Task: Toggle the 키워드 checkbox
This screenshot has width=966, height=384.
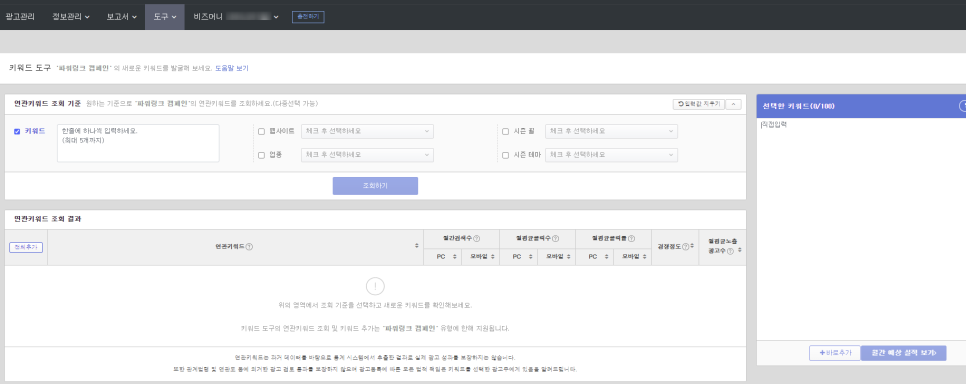Action: (17, 131)
